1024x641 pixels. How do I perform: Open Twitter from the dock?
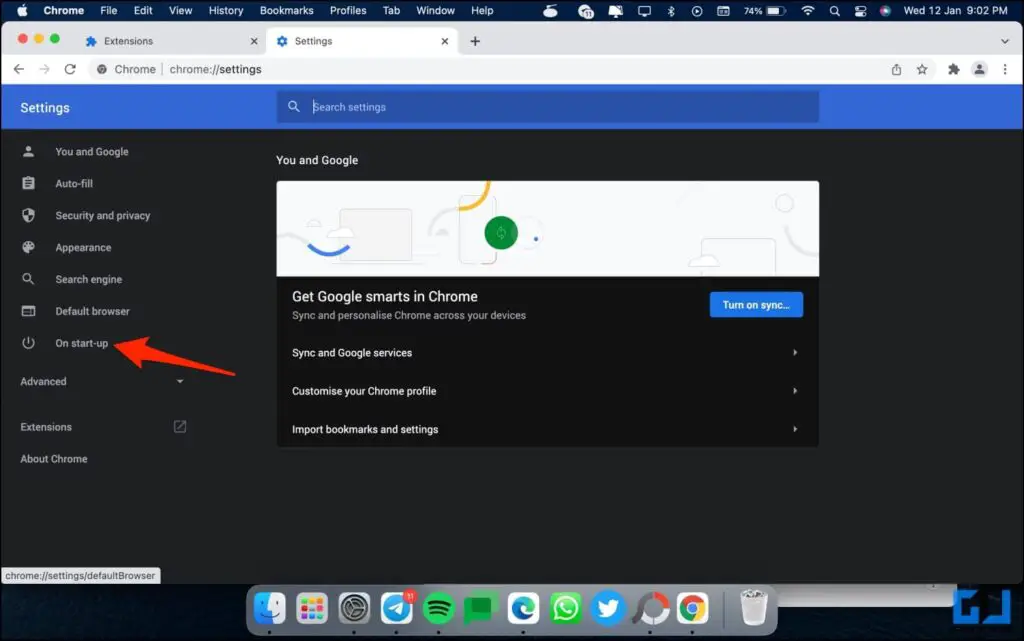coord(607,608)
